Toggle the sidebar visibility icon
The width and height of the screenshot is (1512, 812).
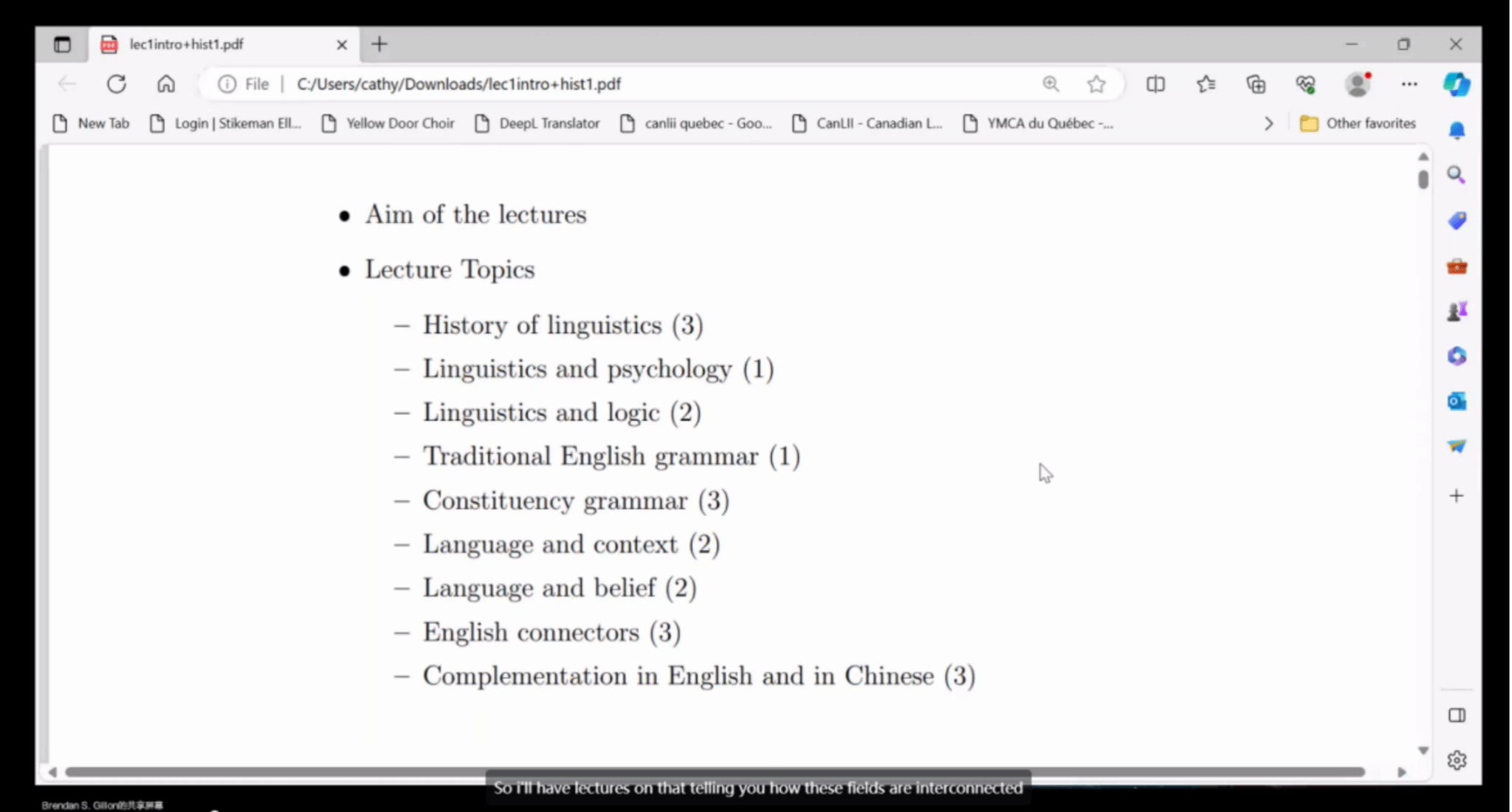[x=1457, y=715]
